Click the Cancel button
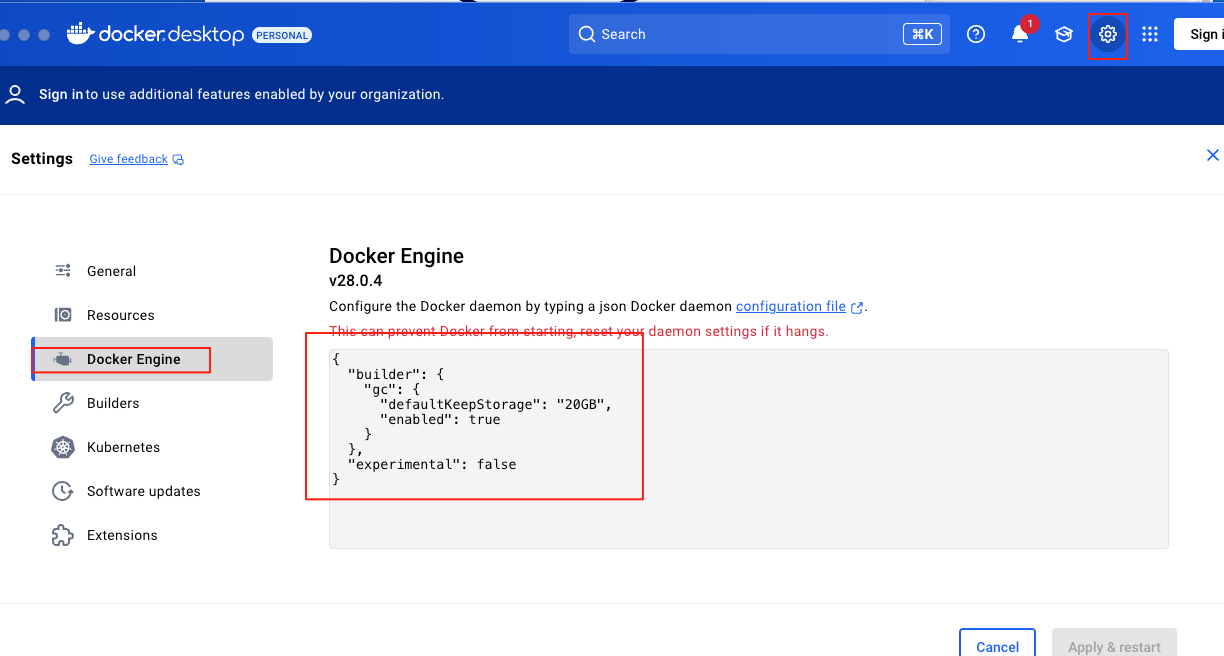Screen dimensions: 1224x656 997,646
